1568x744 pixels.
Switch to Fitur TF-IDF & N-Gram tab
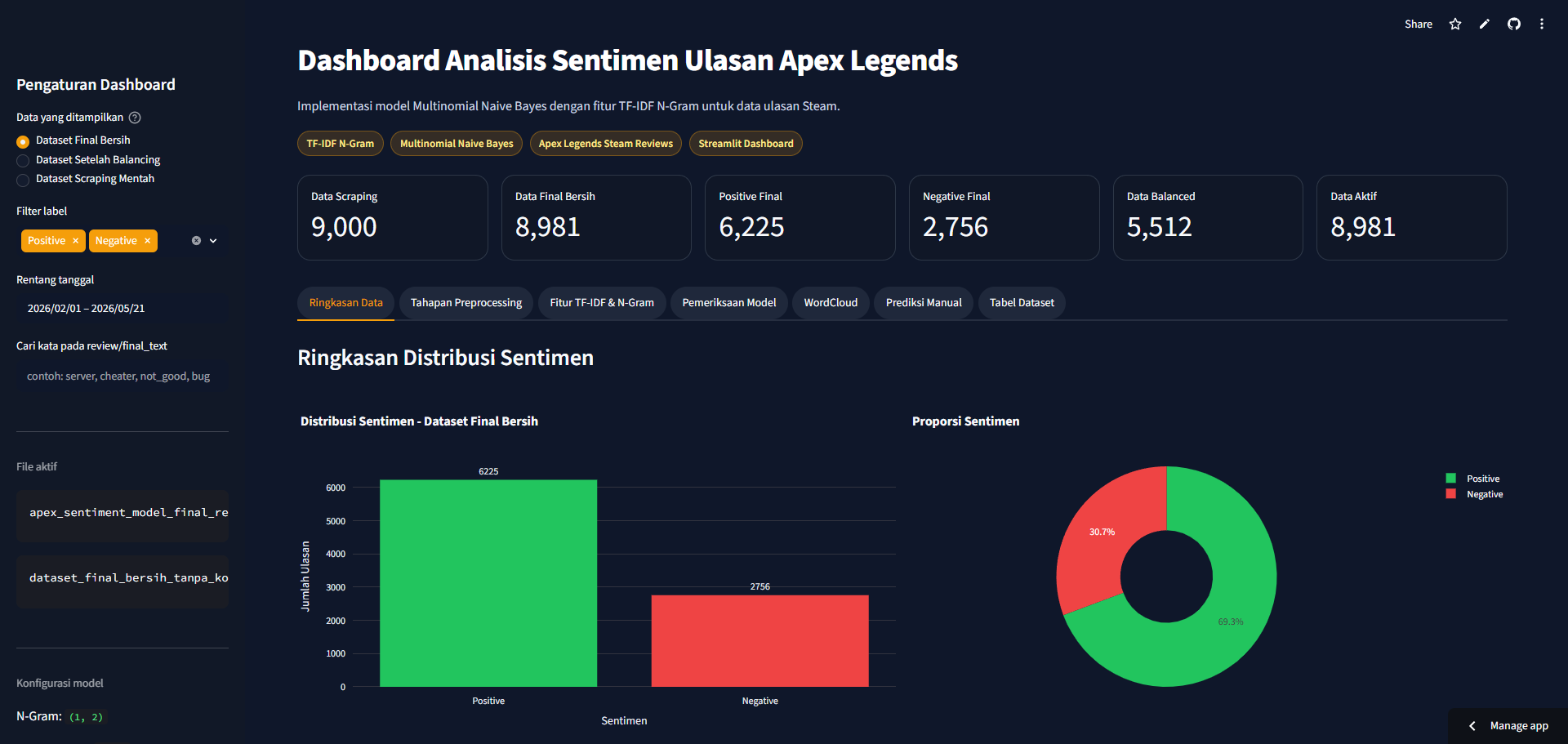(x=602, y=303)
